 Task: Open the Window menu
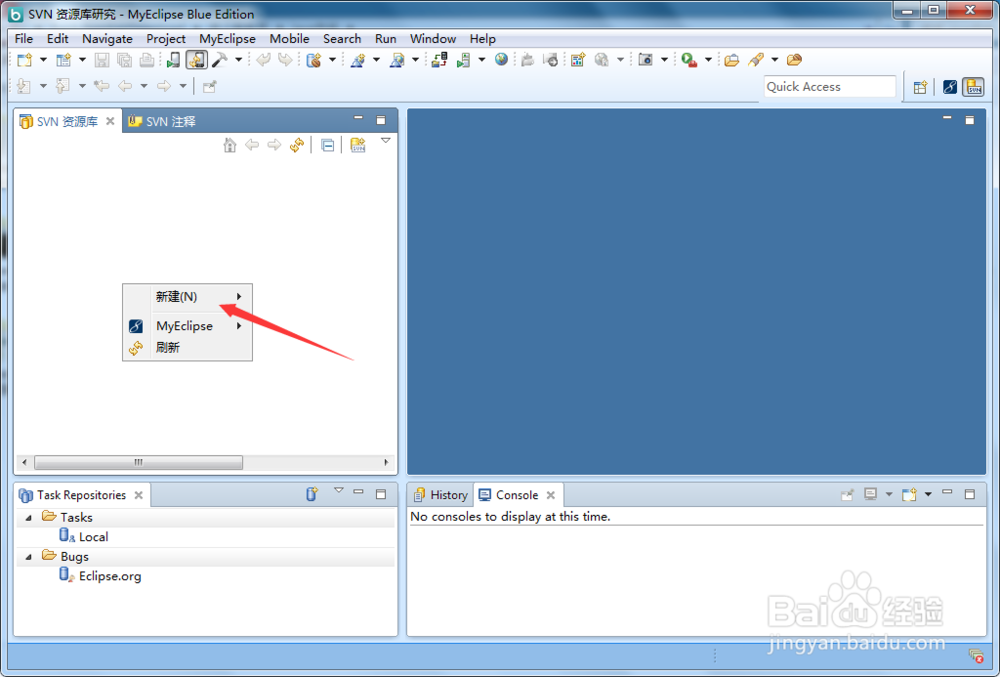tap(433, 39)
